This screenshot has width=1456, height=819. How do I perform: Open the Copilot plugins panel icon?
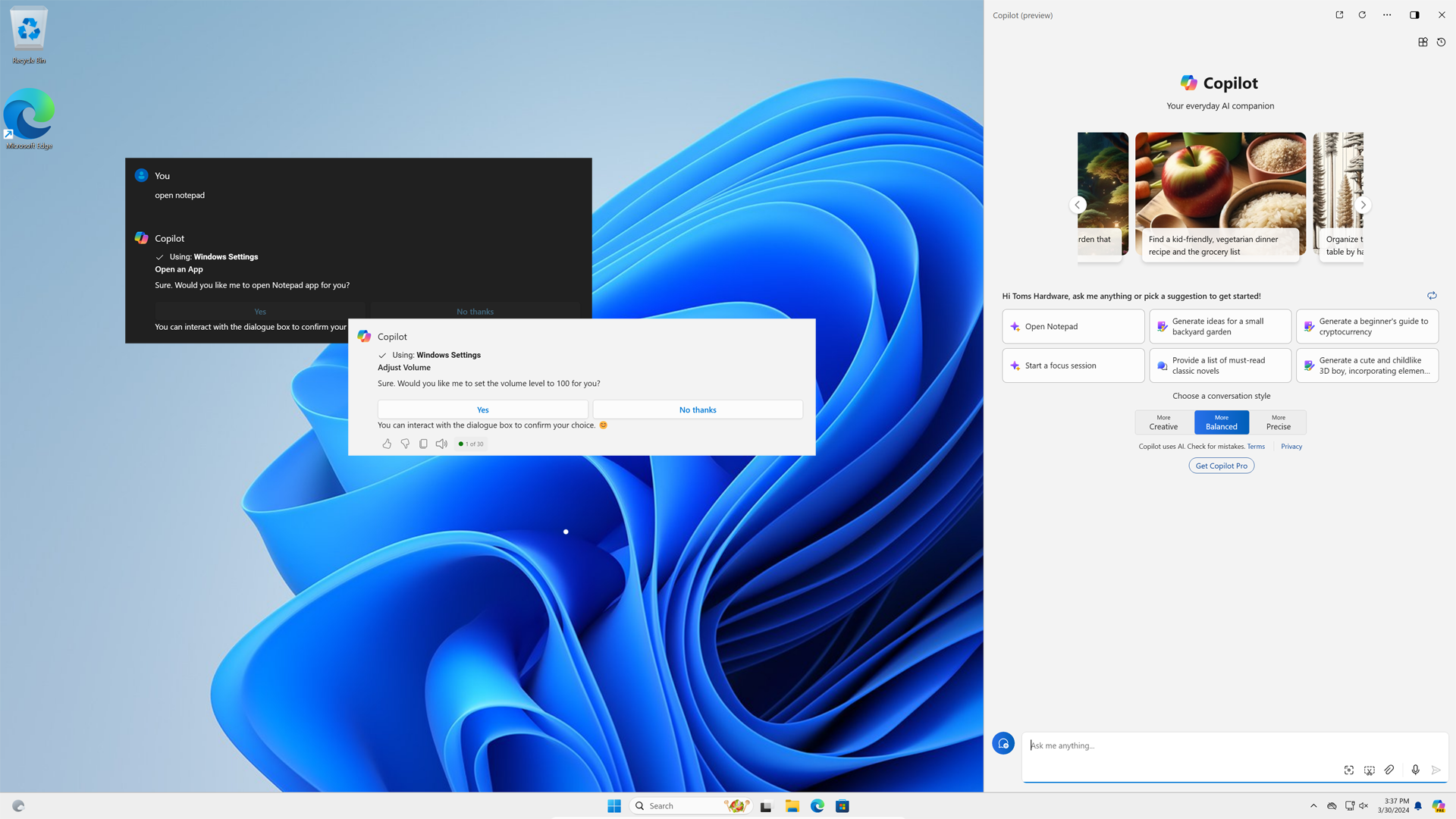click(1423, 42)
